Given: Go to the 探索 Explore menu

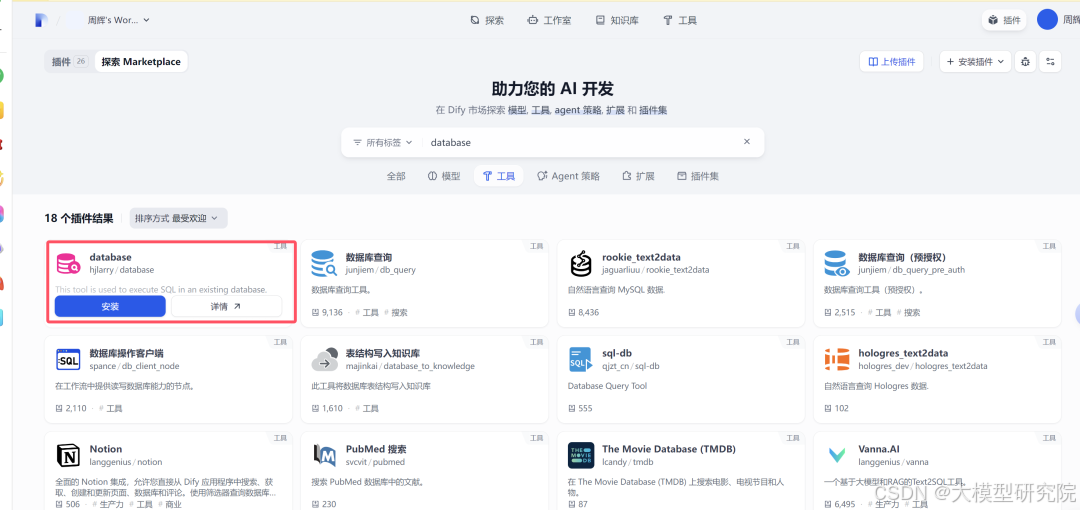Looking at the screenshot, I should [x=487, y=21].
